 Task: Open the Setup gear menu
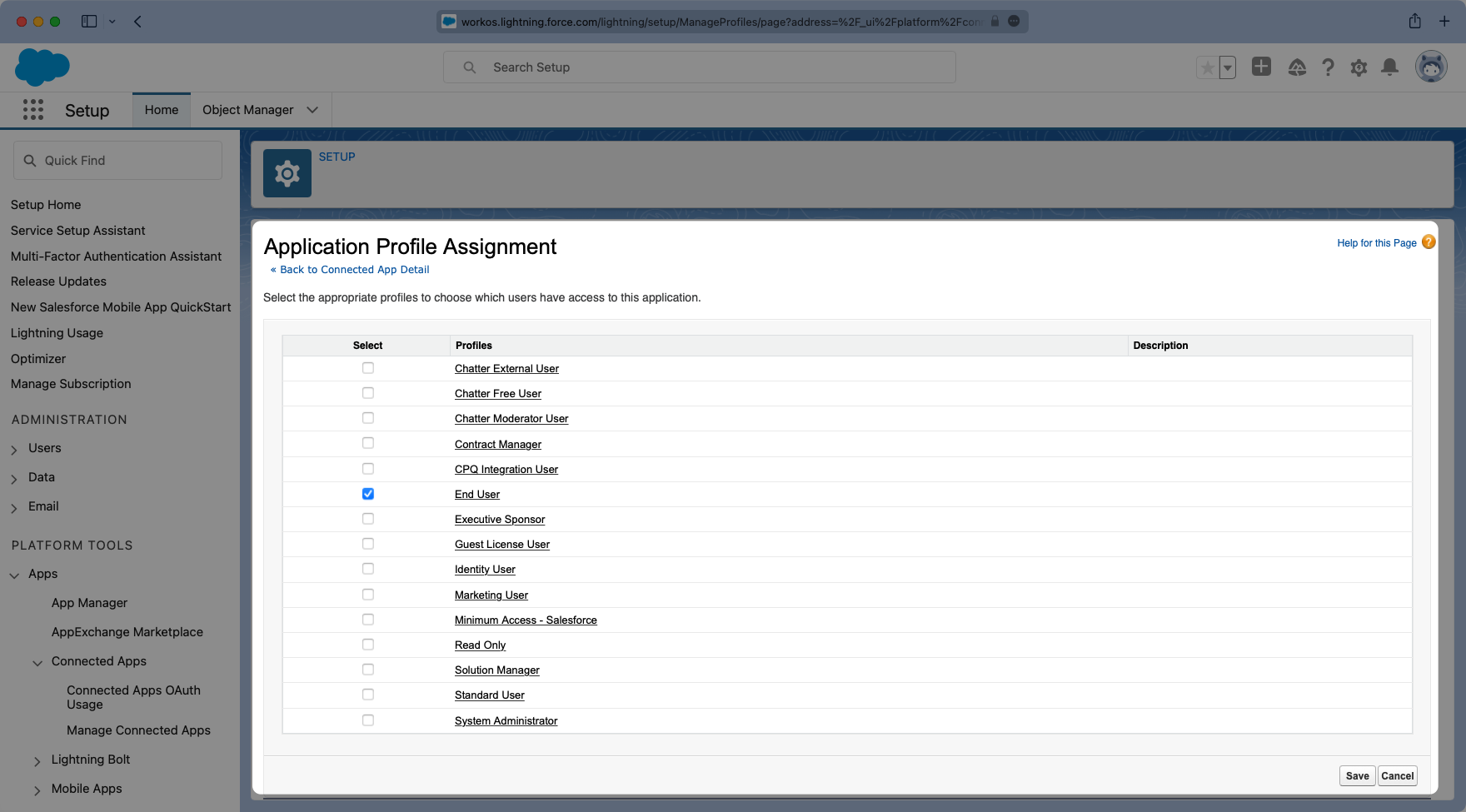1358,67
